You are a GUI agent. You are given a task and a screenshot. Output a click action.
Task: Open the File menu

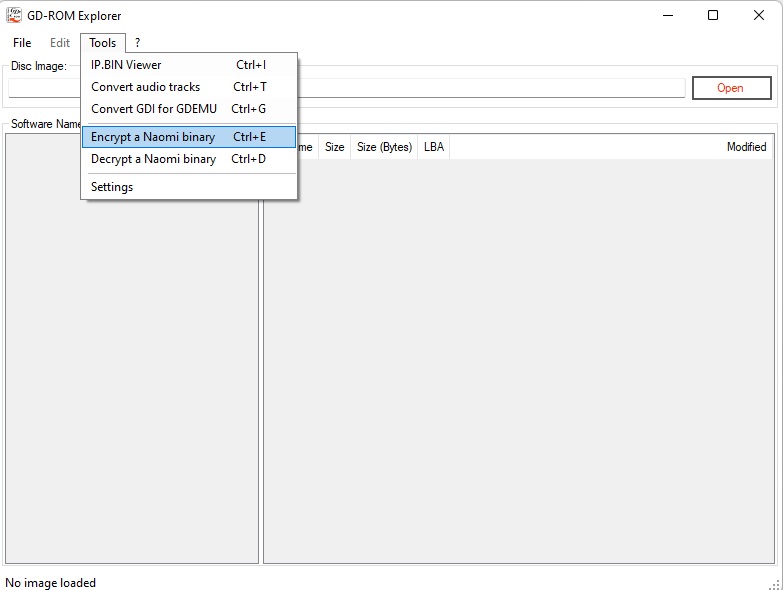[x=22, y=43]
